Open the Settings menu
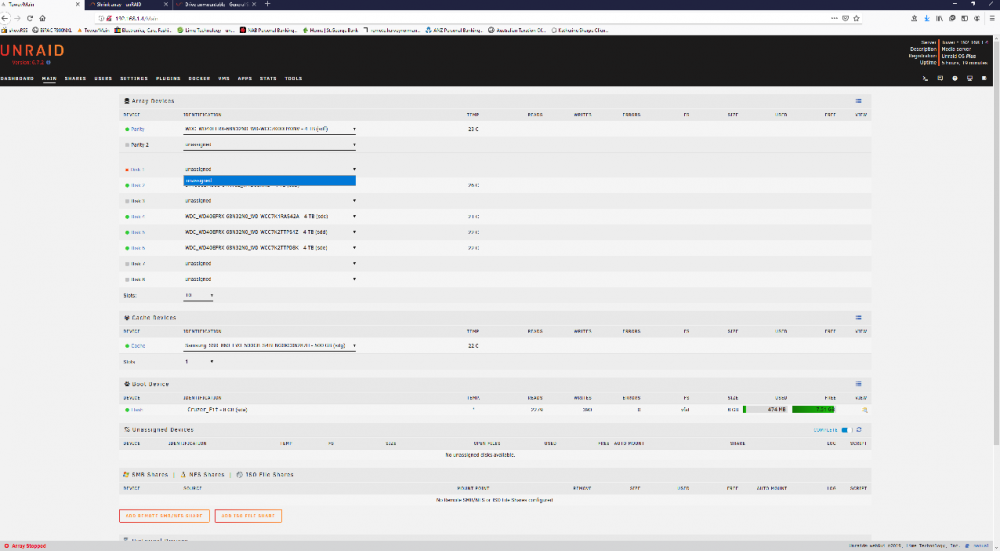The height and width of the screenshot is (551, 1000). pyautogui.click(x=134, y=78)
